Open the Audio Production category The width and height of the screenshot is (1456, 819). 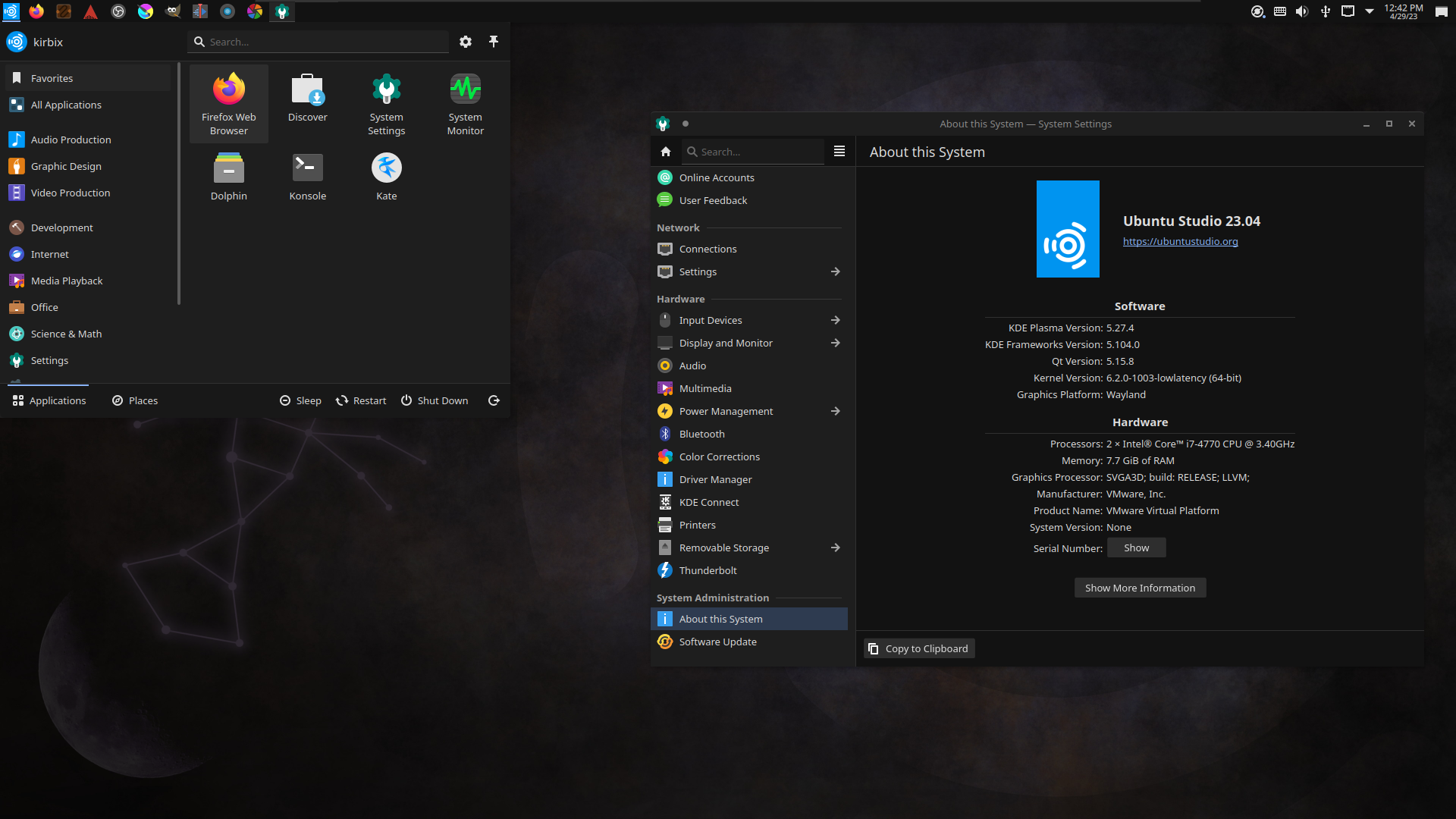(88, 140)
